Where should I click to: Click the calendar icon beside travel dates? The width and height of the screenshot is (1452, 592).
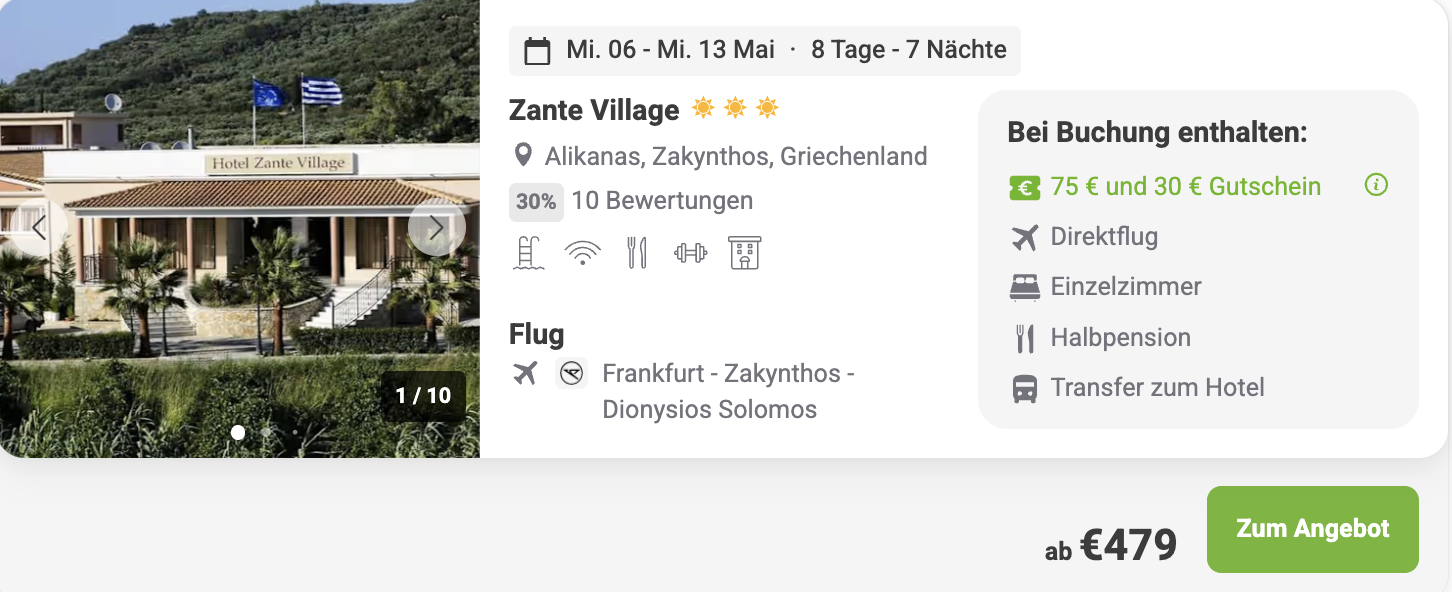coord(537,51)
